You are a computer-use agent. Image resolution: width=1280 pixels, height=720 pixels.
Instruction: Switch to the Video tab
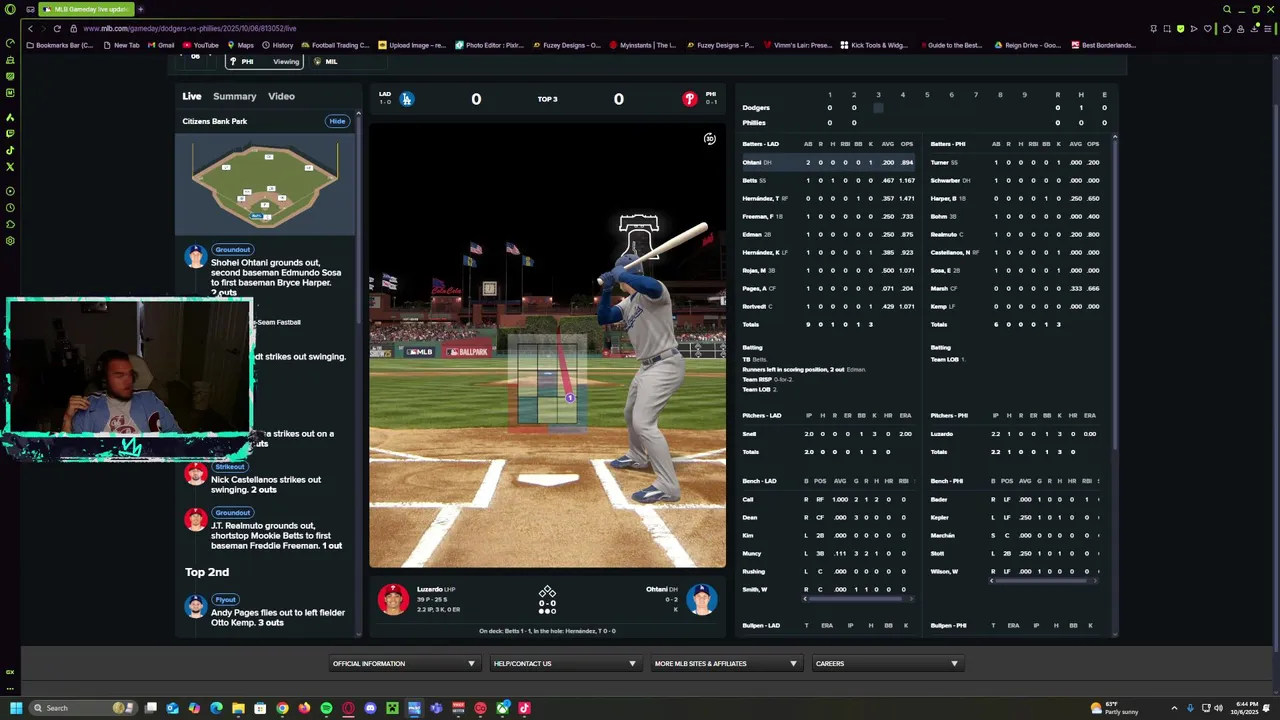coord(281,96)
